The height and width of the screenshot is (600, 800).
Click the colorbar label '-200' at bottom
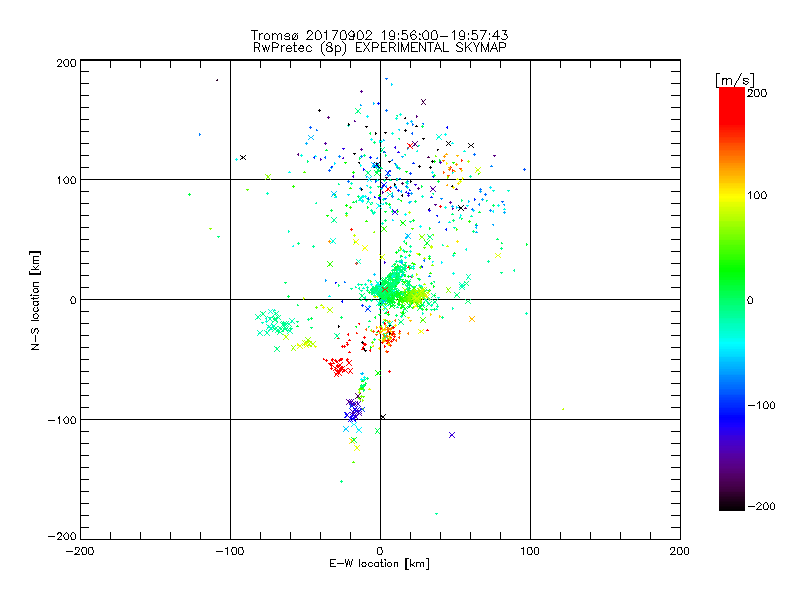(761, 507)
